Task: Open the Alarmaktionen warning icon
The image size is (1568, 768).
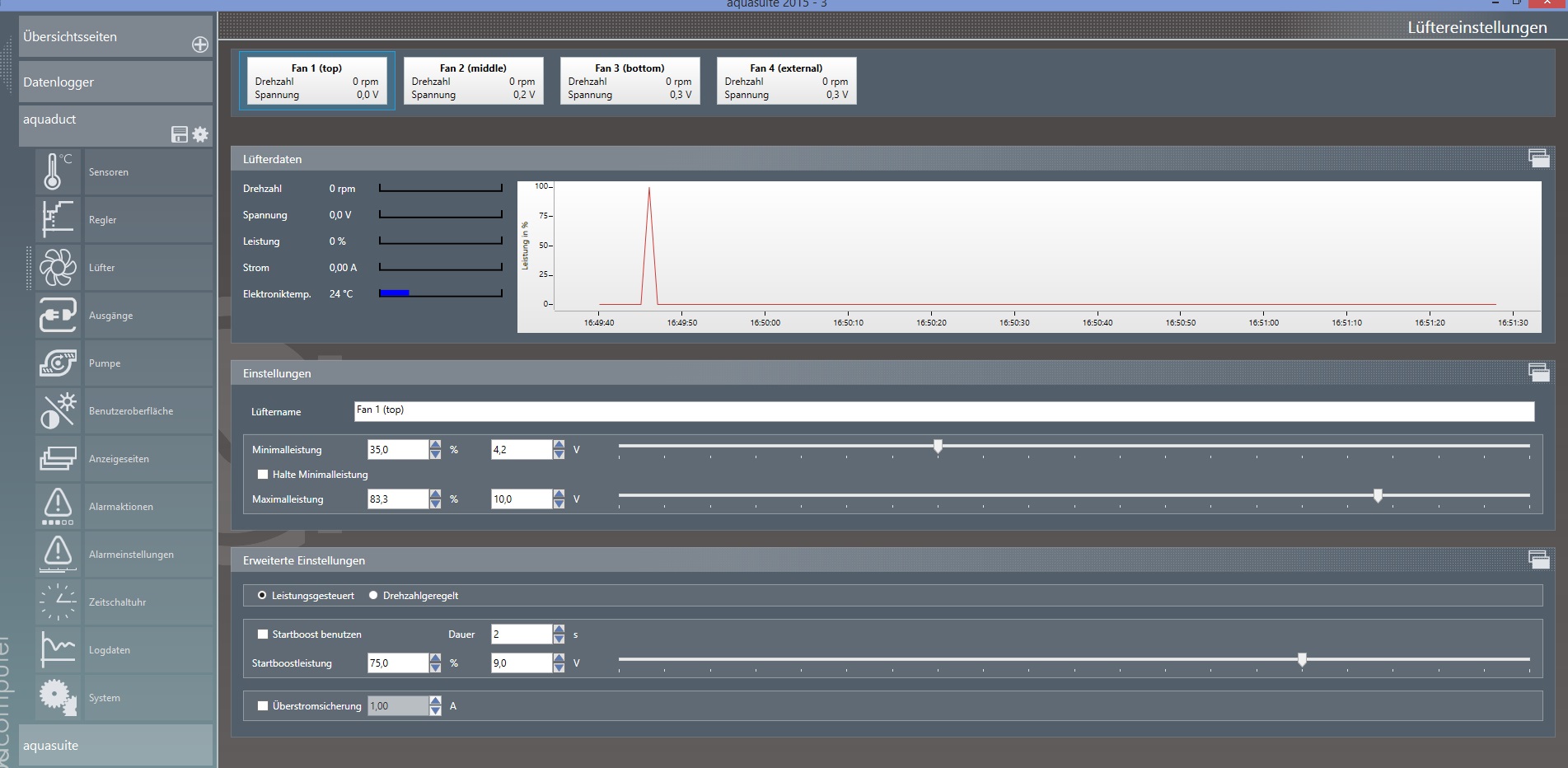Action: click(x=58, y=506)
